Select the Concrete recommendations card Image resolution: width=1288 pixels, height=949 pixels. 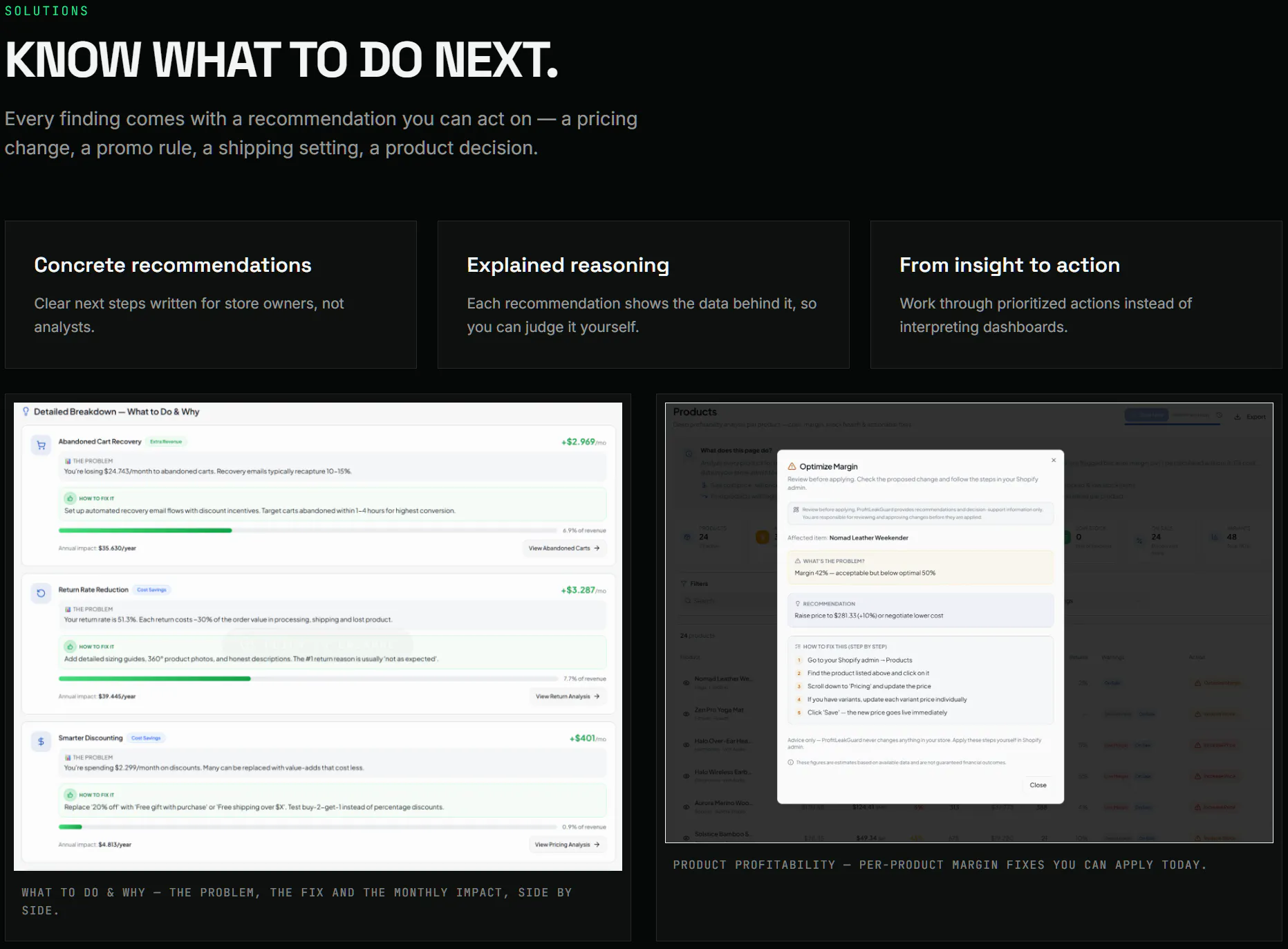click(x=211, y=295)
